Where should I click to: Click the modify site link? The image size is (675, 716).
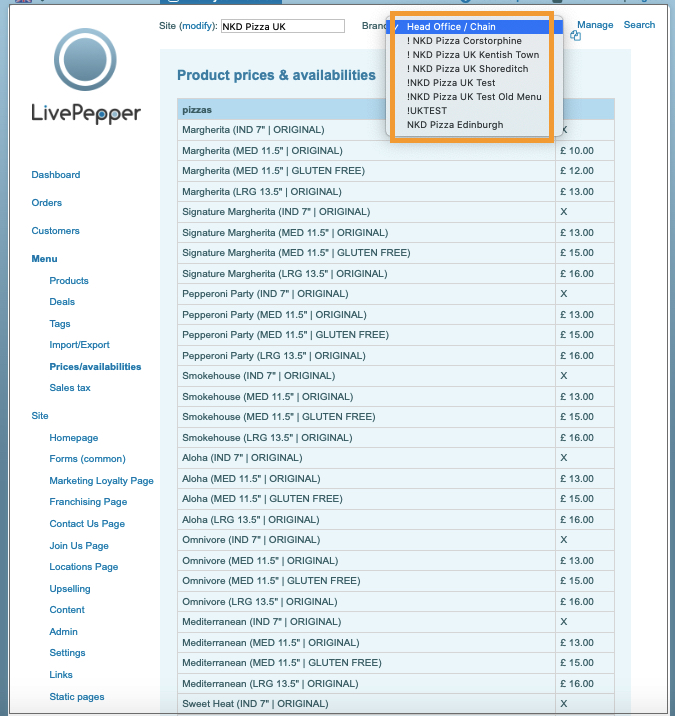pyautogui.click(x=197, y=26)
